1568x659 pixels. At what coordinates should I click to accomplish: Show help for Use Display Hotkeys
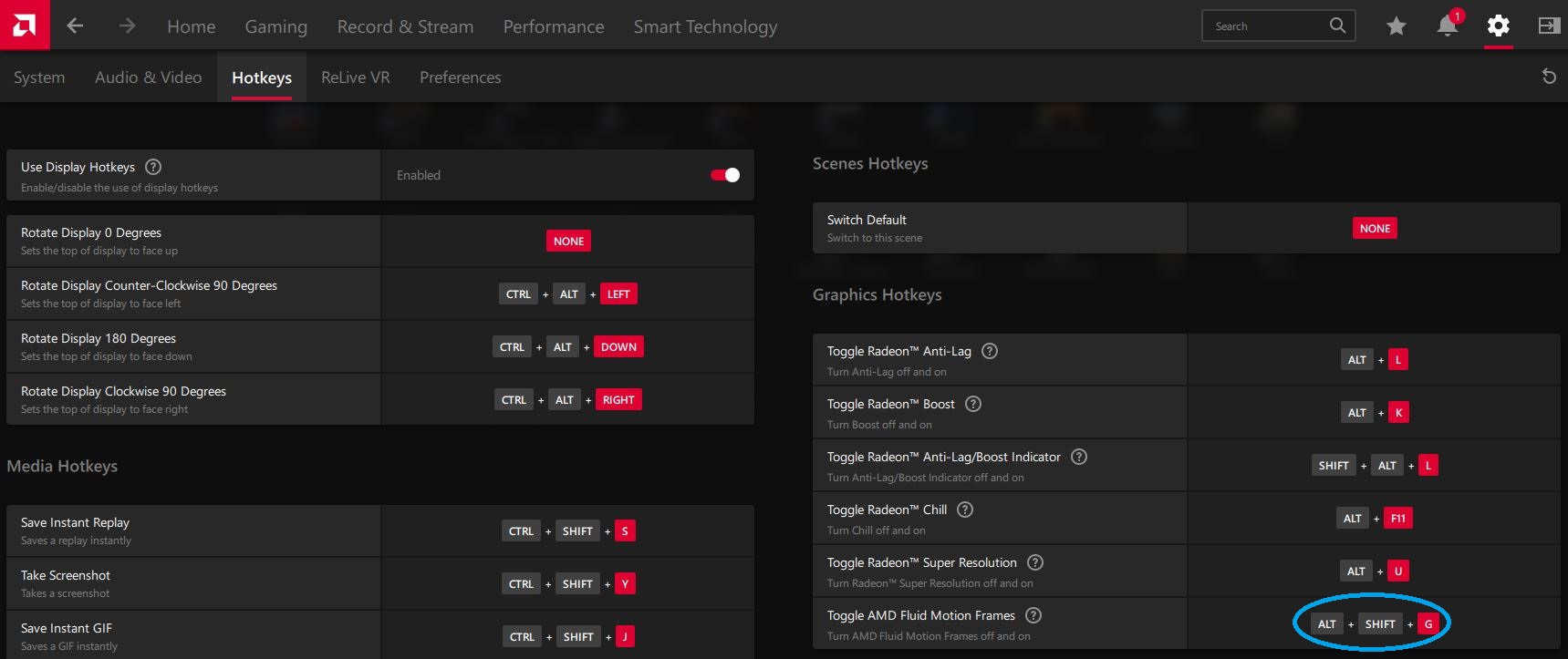153,167
